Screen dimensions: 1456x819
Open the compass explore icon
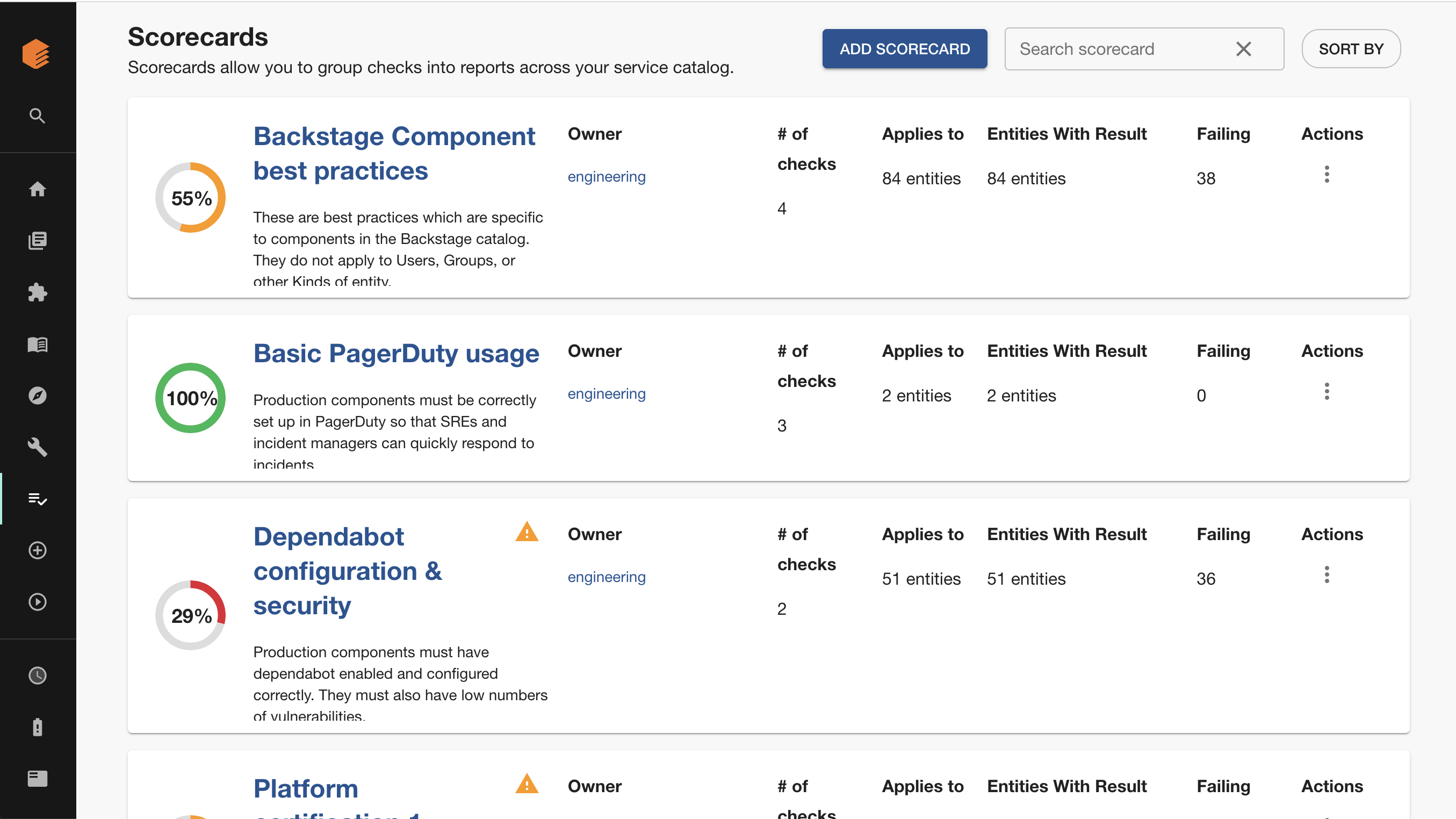pos(37,396)
